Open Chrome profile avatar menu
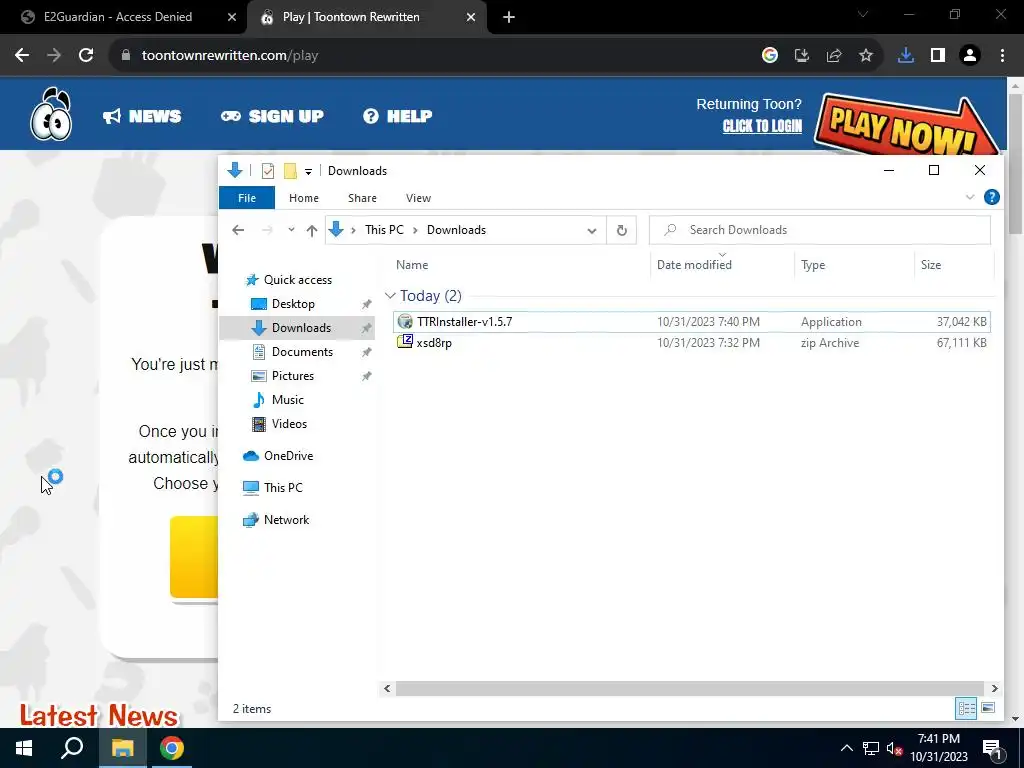The image size is (1024, 768). click(970, 56)
